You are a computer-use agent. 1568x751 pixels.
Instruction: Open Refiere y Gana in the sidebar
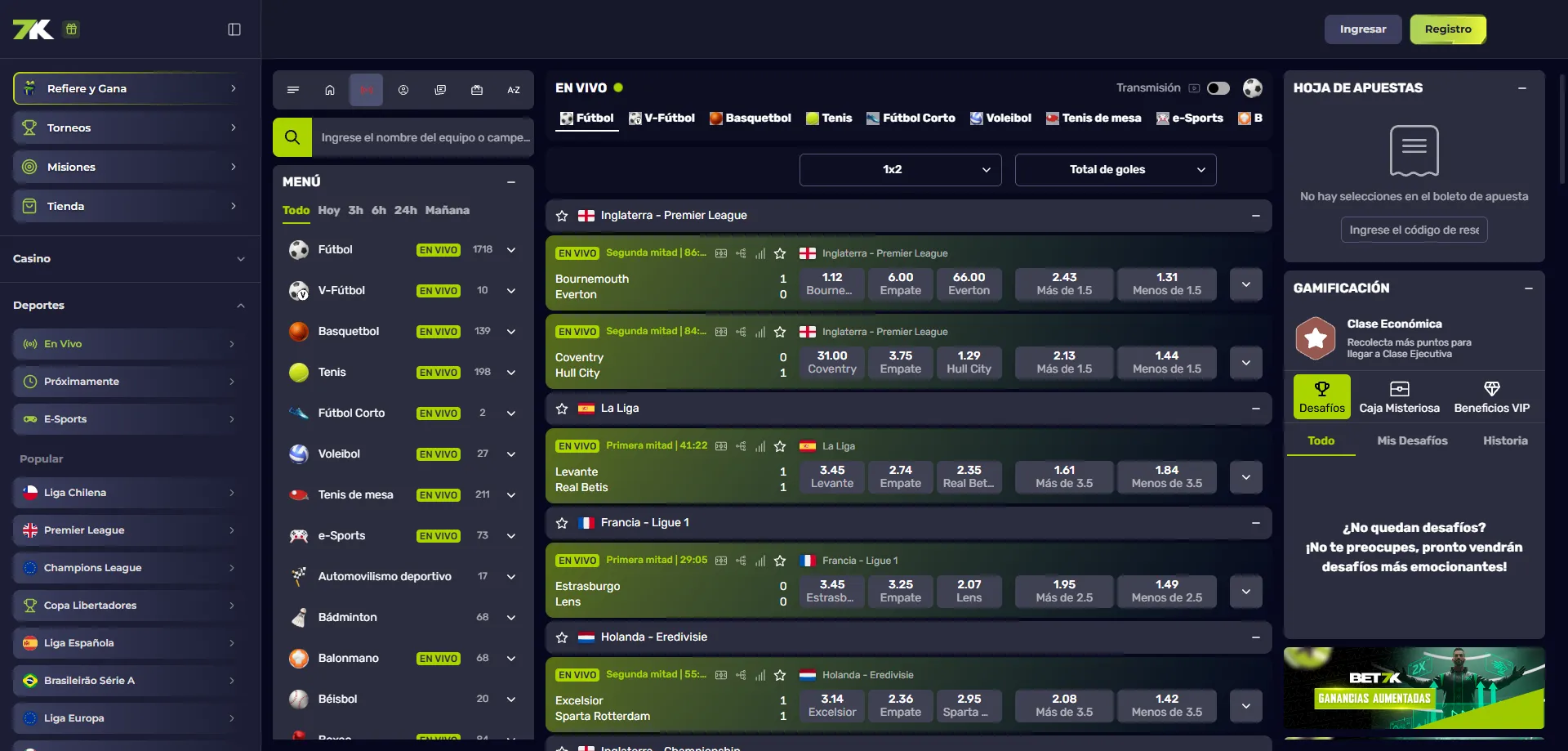click(x=131, y=88)
